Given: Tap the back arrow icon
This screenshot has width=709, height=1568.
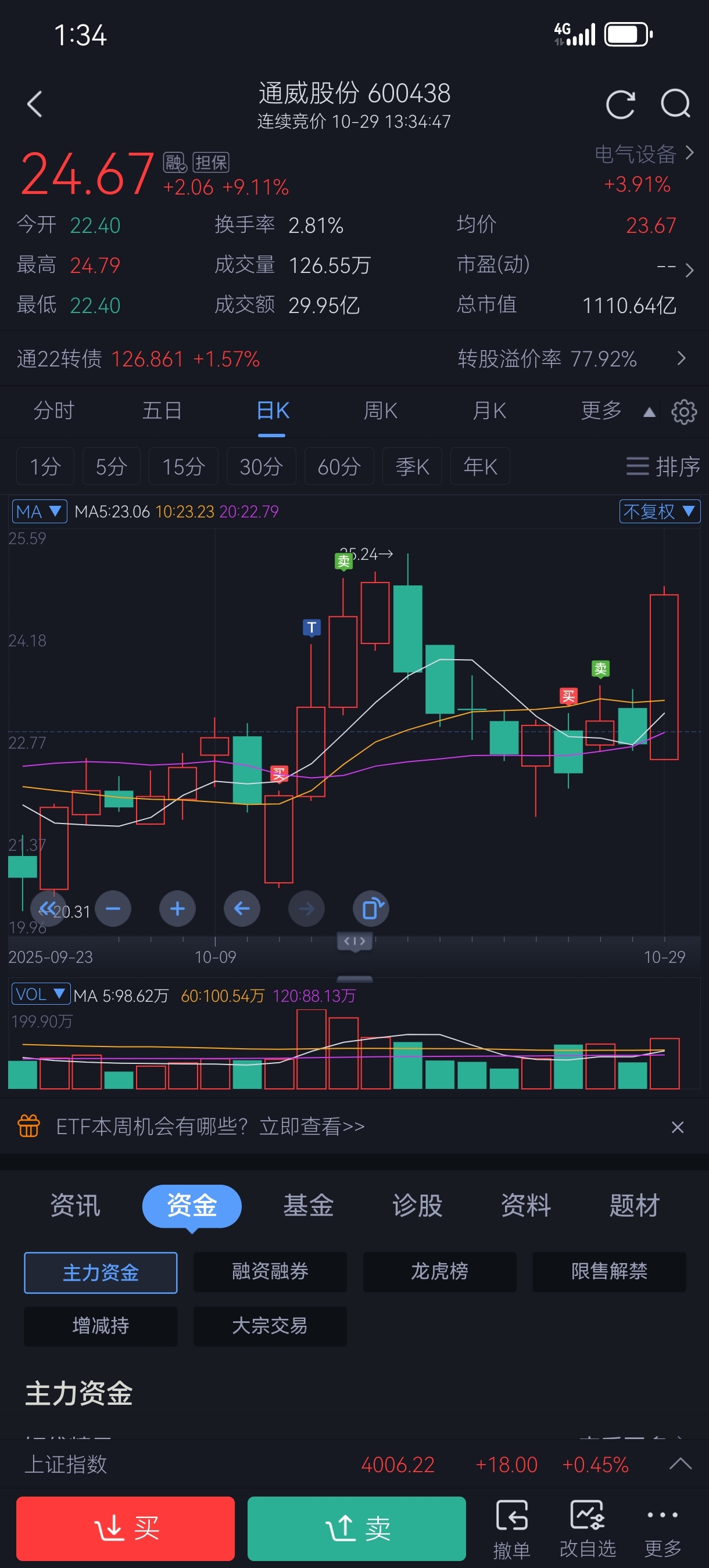Looking at the screenshot, I should pyautogui.click(x=35, y=104).
